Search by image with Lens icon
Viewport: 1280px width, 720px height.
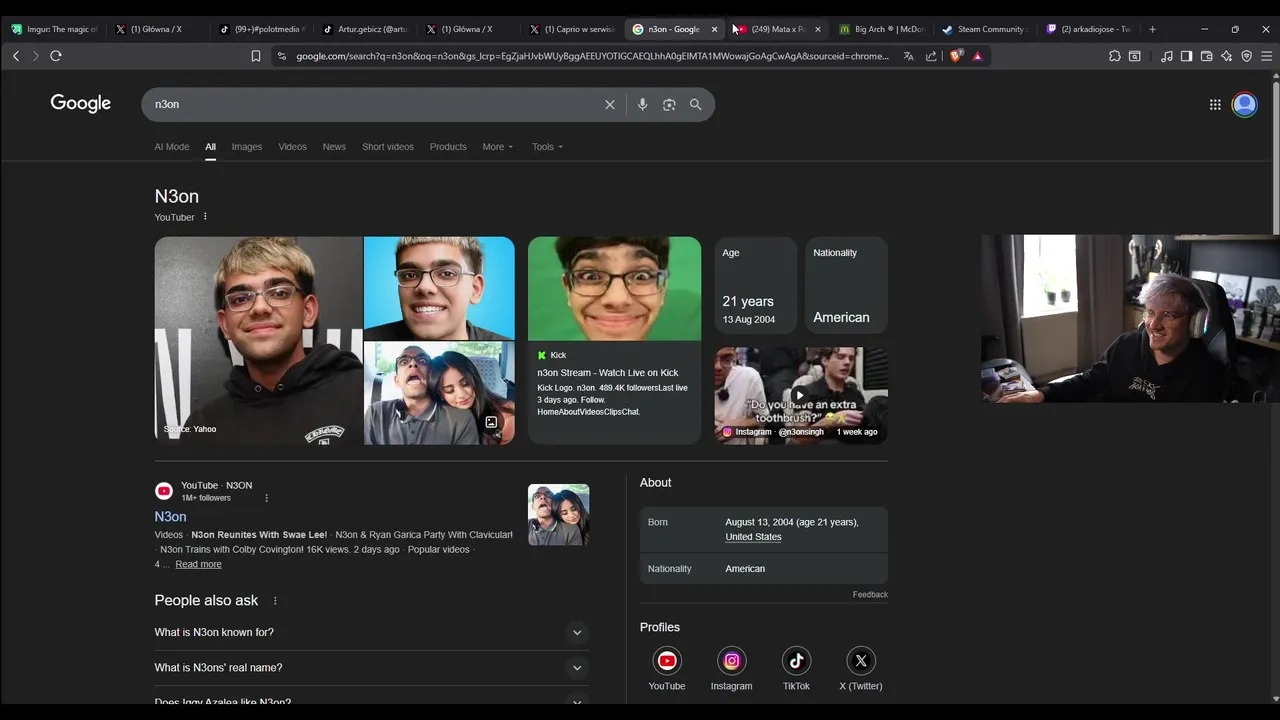point(669,104)
